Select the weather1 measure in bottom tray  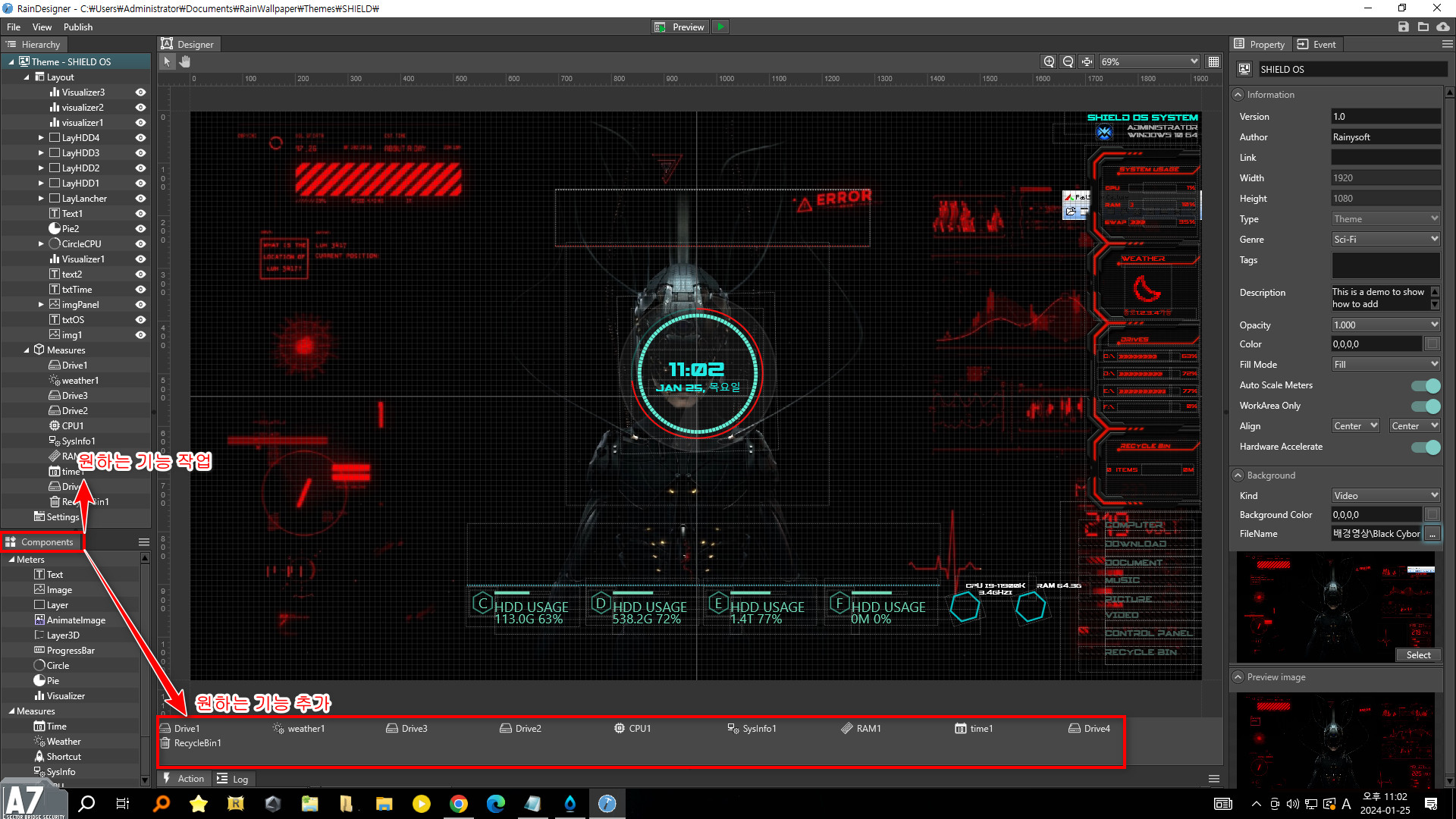pos(299,728)
